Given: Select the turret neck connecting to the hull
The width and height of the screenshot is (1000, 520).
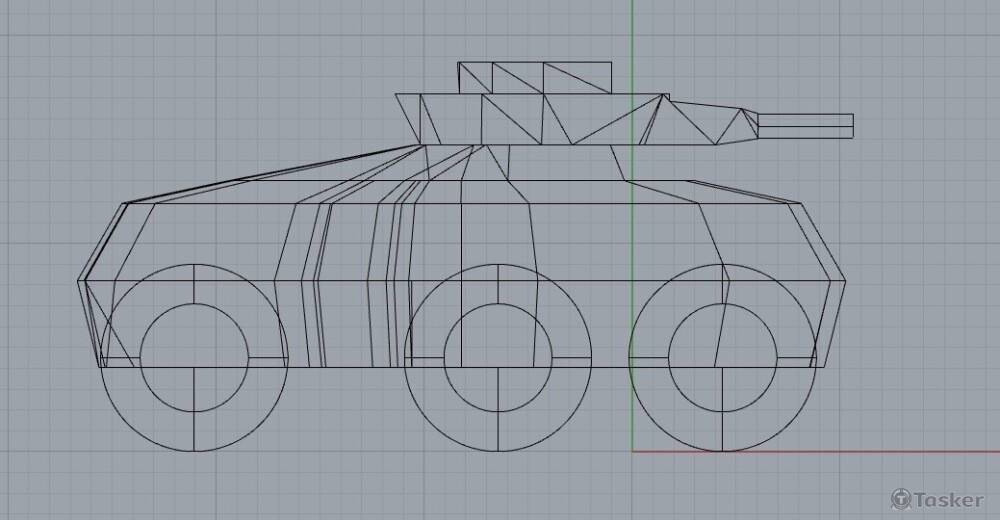Looking at the screenshot, I should 560,162.
